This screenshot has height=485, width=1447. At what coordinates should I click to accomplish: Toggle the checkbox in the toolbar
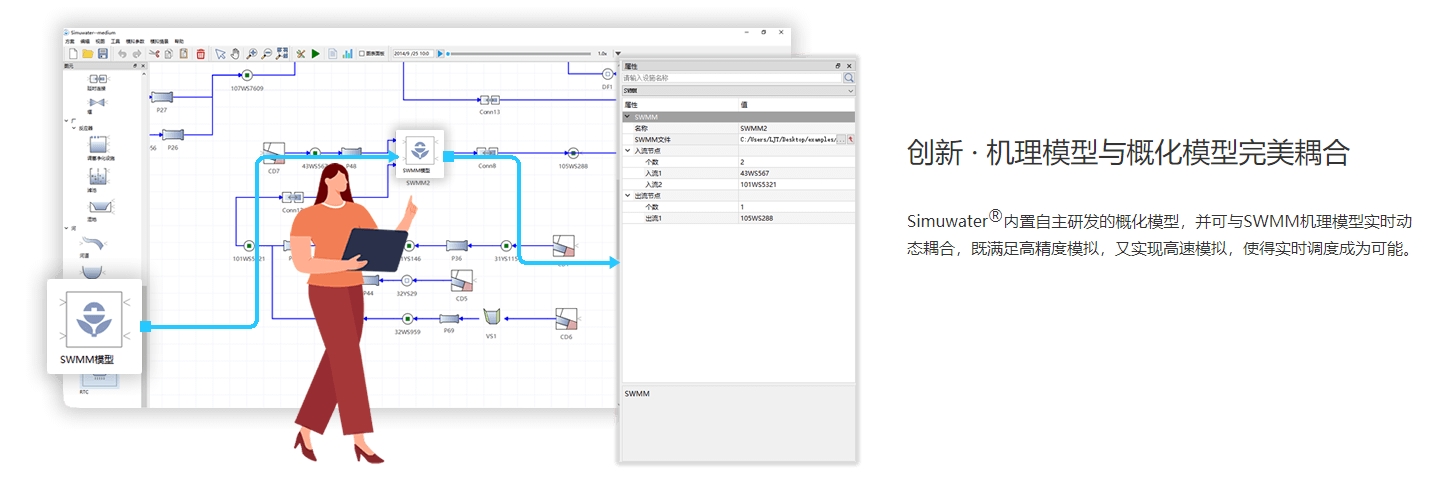point(362,54)
